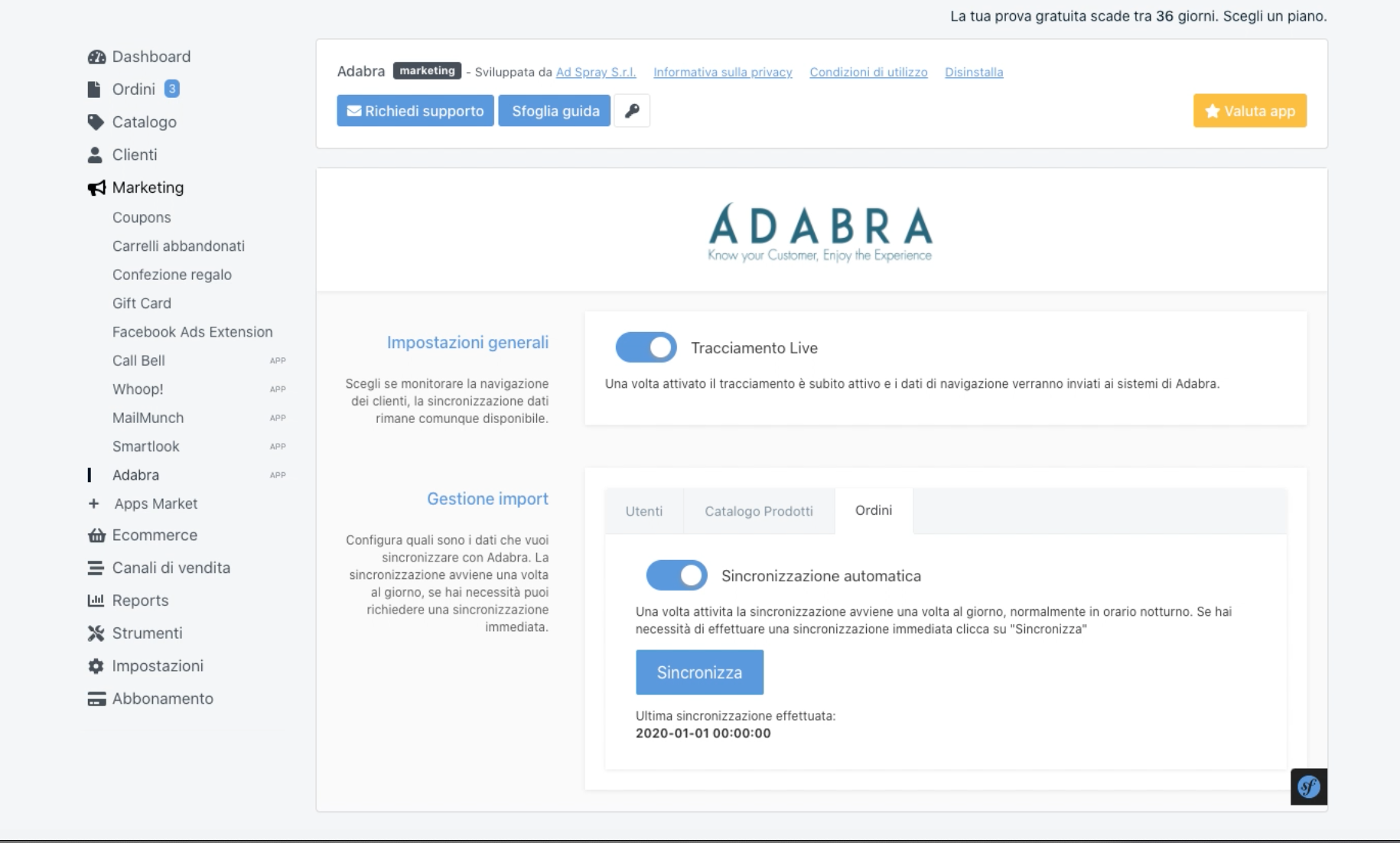Open Facebook Ads Extension
This screenshot has height=843, width=1400.
click(x=192, y=332)
